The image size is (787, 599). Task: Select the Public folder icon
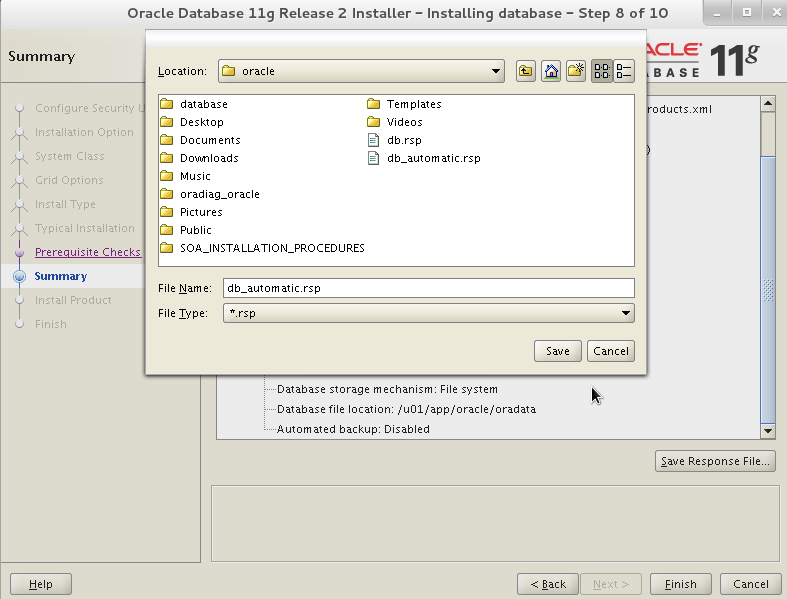point(167,230)
